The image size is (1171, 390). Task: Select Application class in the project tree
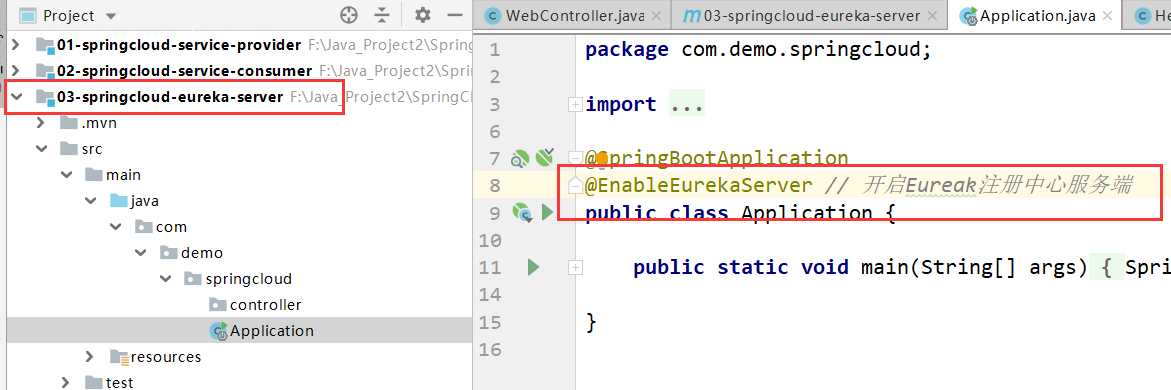272,331
